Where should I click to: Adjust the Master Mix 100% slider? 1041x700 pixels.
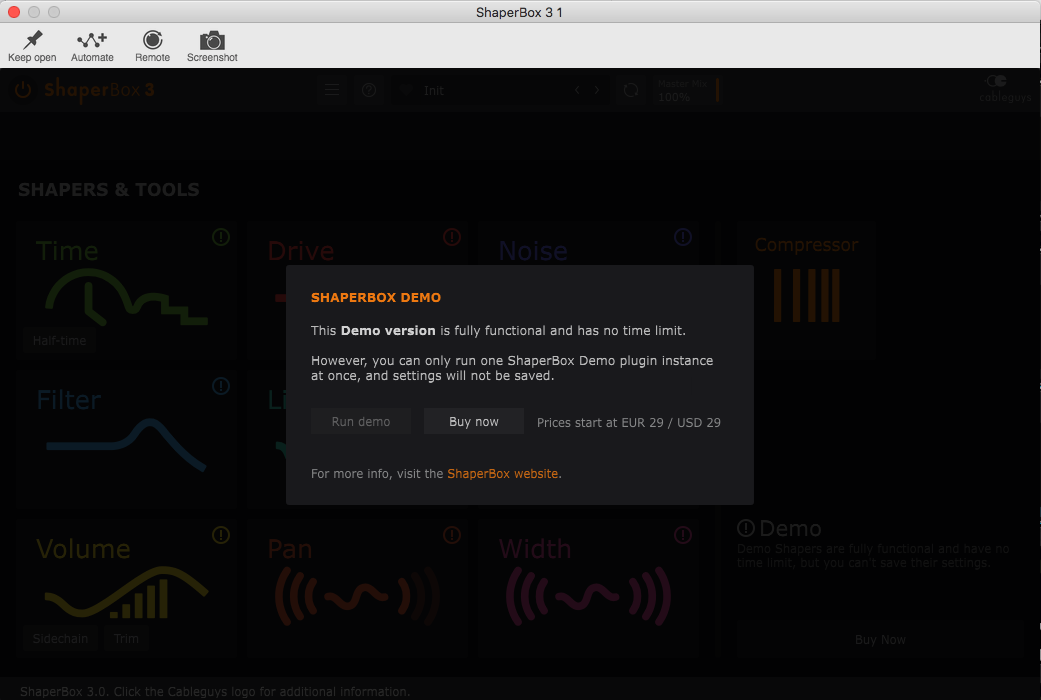688,90
